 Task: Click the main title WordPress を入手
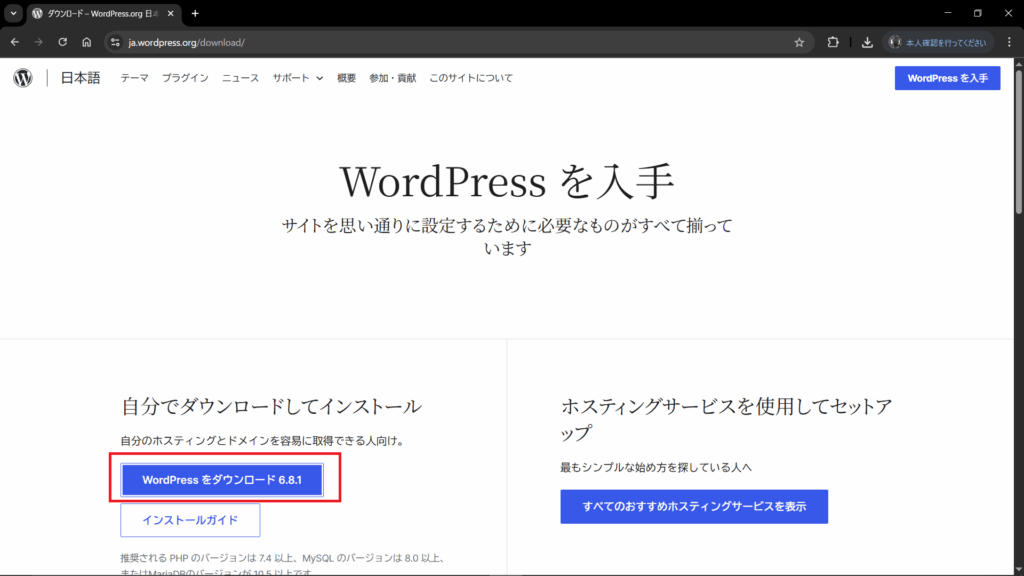tap(507, 182)
